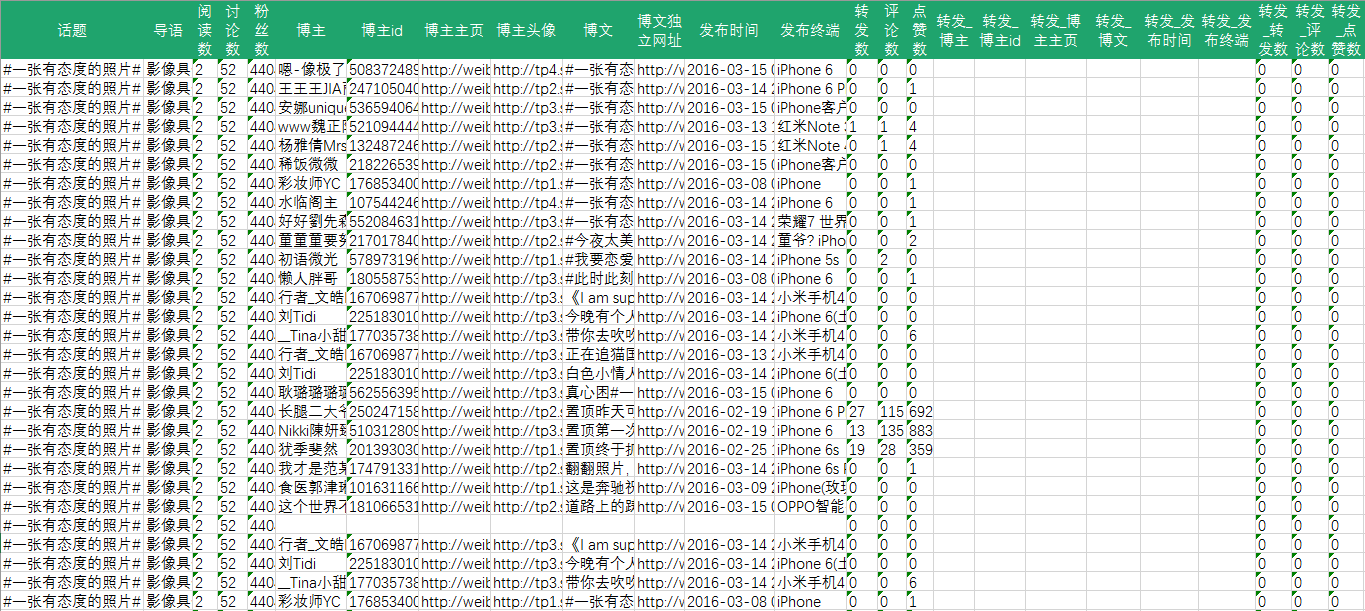Select the 2016-02-25 publish date cell
1365x611 pixels.
click(729, 450)
